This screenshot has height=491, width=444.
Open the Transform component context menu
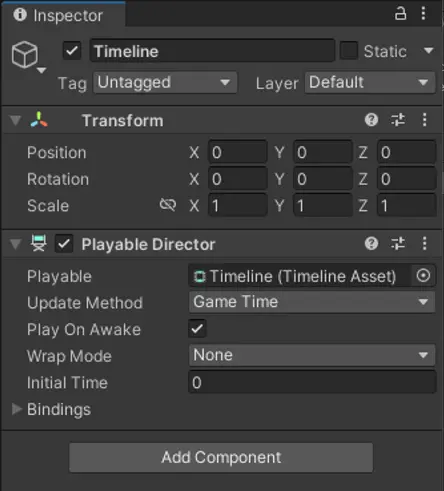(x=424, y=120)
